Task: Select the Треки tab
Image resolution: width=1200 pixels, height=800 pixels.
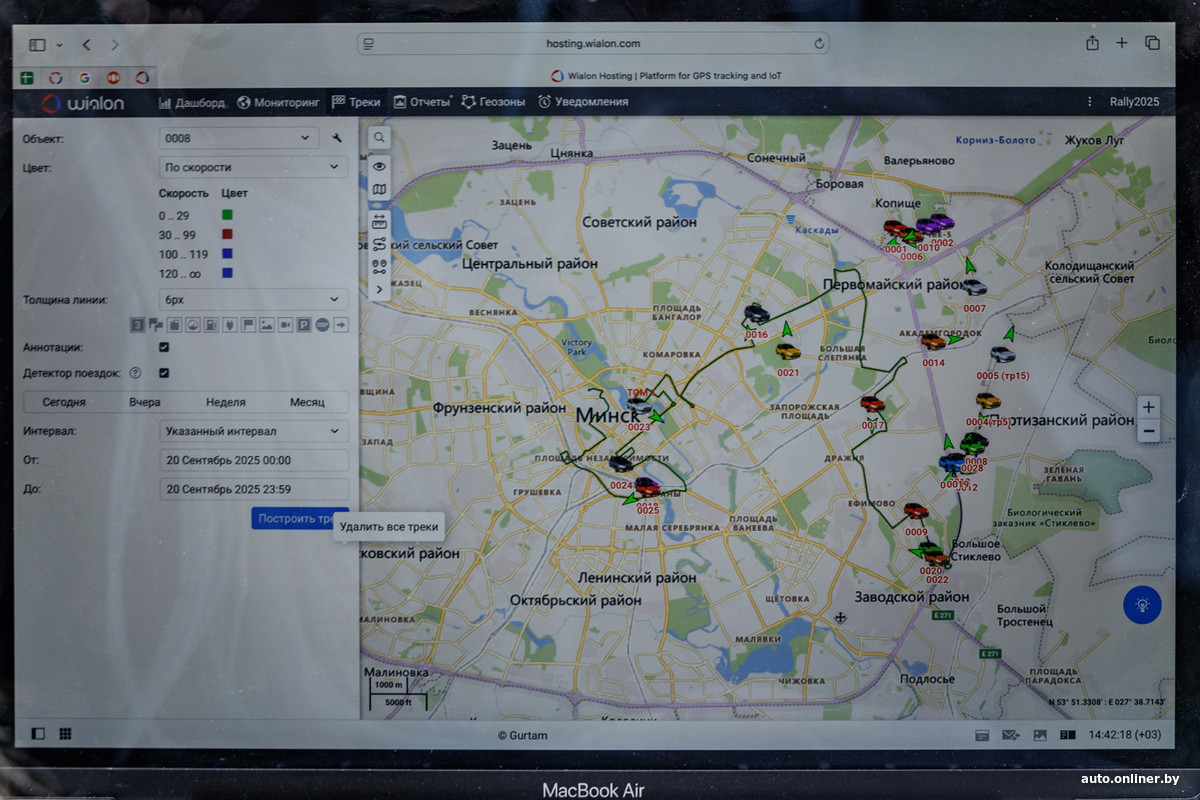Action: tap(356, 102)
